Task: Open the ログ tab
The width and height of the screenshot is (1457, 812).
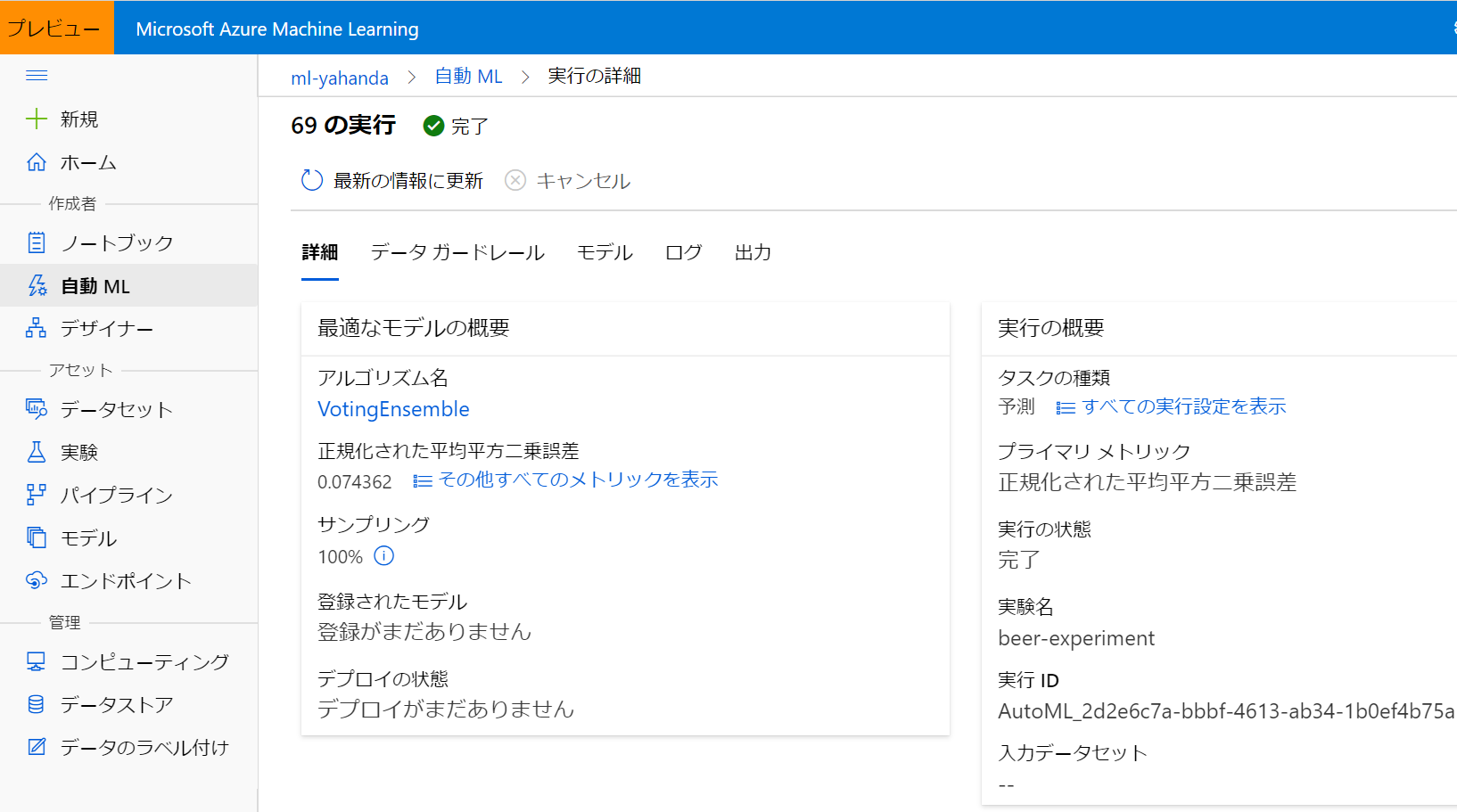Action: click(x=683, y=252)
